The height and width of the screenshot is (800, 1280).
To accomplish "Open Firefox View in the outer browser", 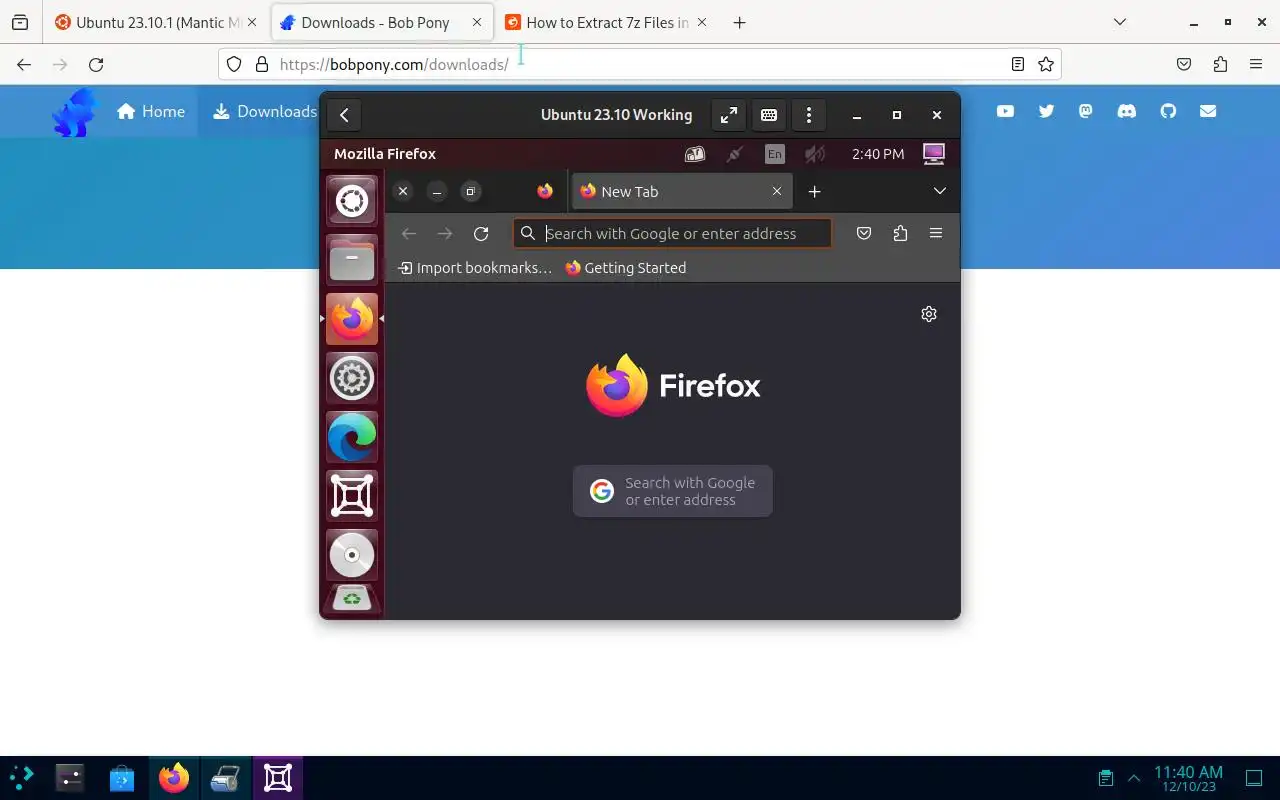I will 20,22.
